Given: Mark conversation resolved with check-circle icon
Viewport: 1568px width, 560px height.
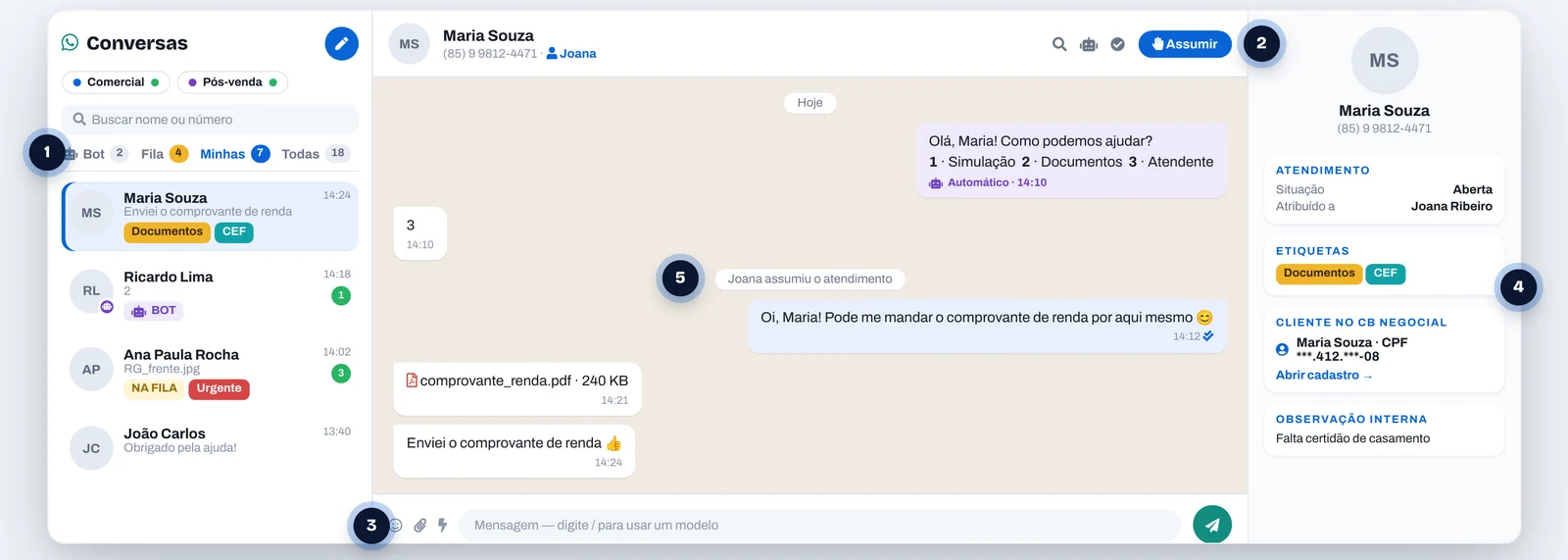Looking at the screenshot, I should tap(1117, 44).
